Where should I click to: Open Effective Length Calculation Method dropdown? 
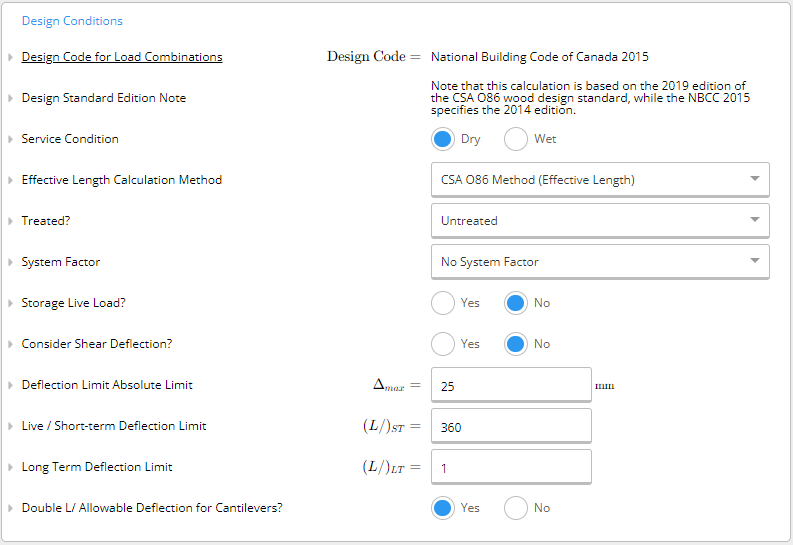coord(600,179)
